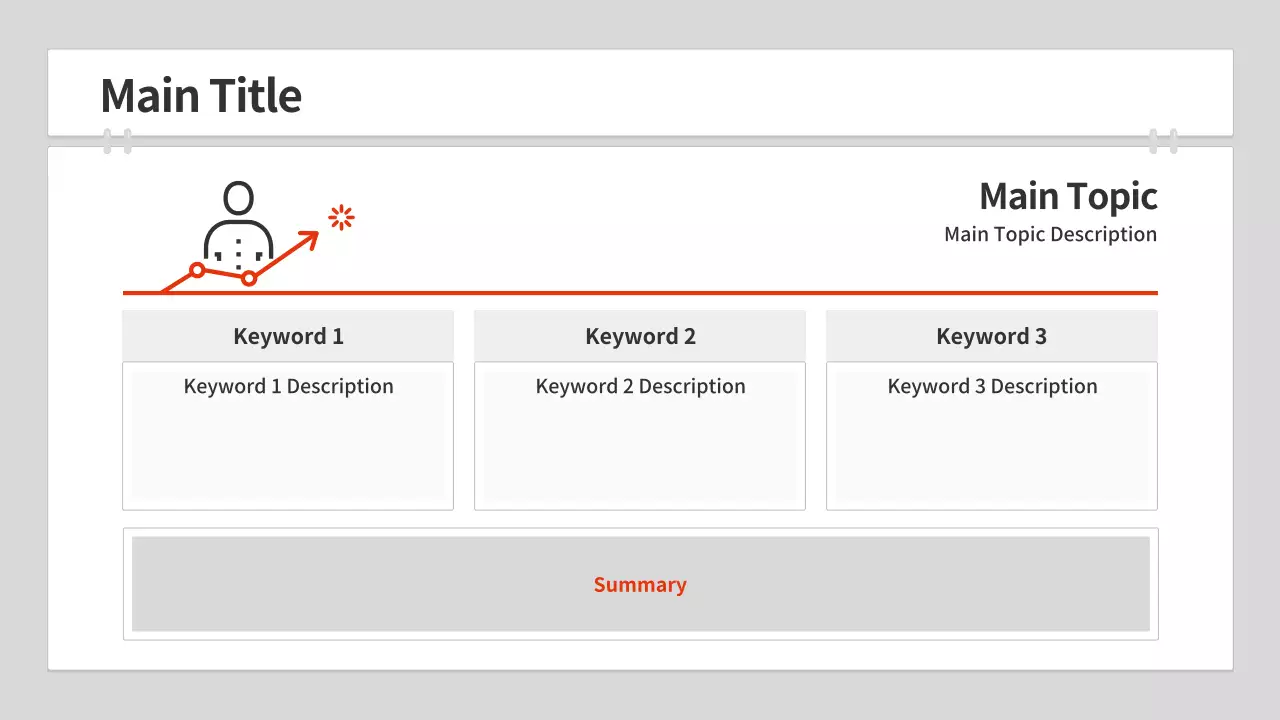This screenshot has height=720, width=1280.
Task: Click the Keyword 3 Description text
Action: [x=992, y=386]
